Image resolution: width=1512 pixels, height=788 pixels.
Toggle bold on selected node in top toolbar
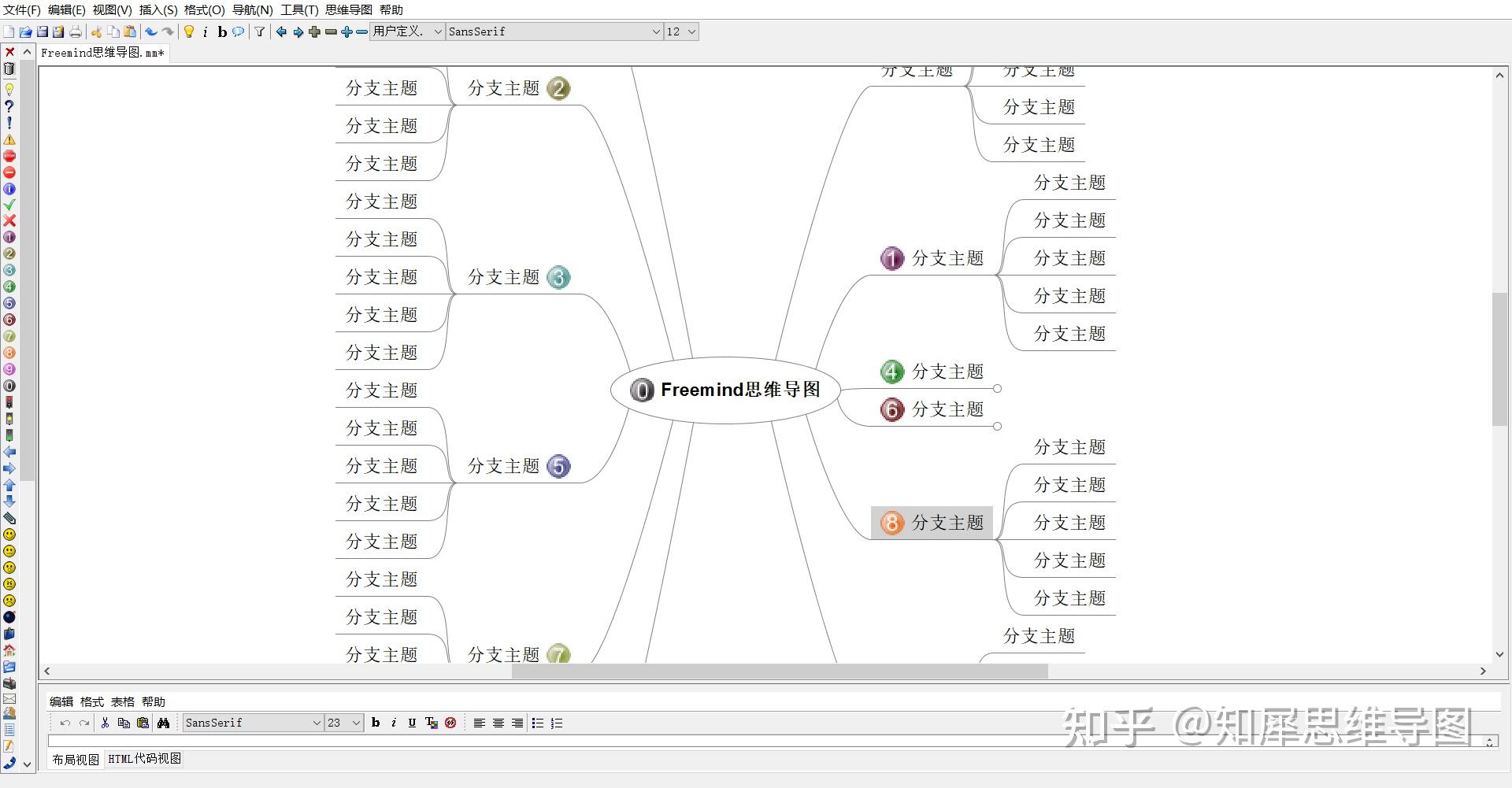click(222, 31)
